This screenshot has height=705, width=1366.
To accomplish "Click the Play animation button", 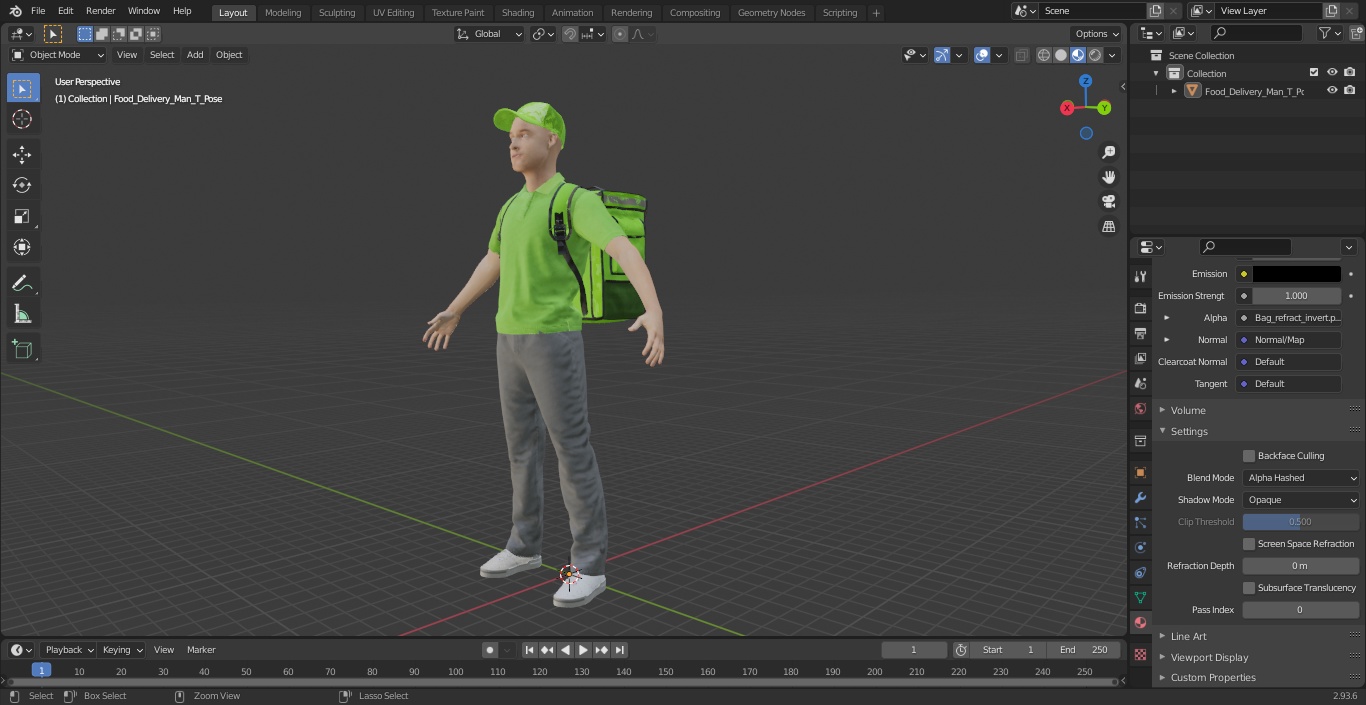I will pyautogui.click(x=584, y=650).
